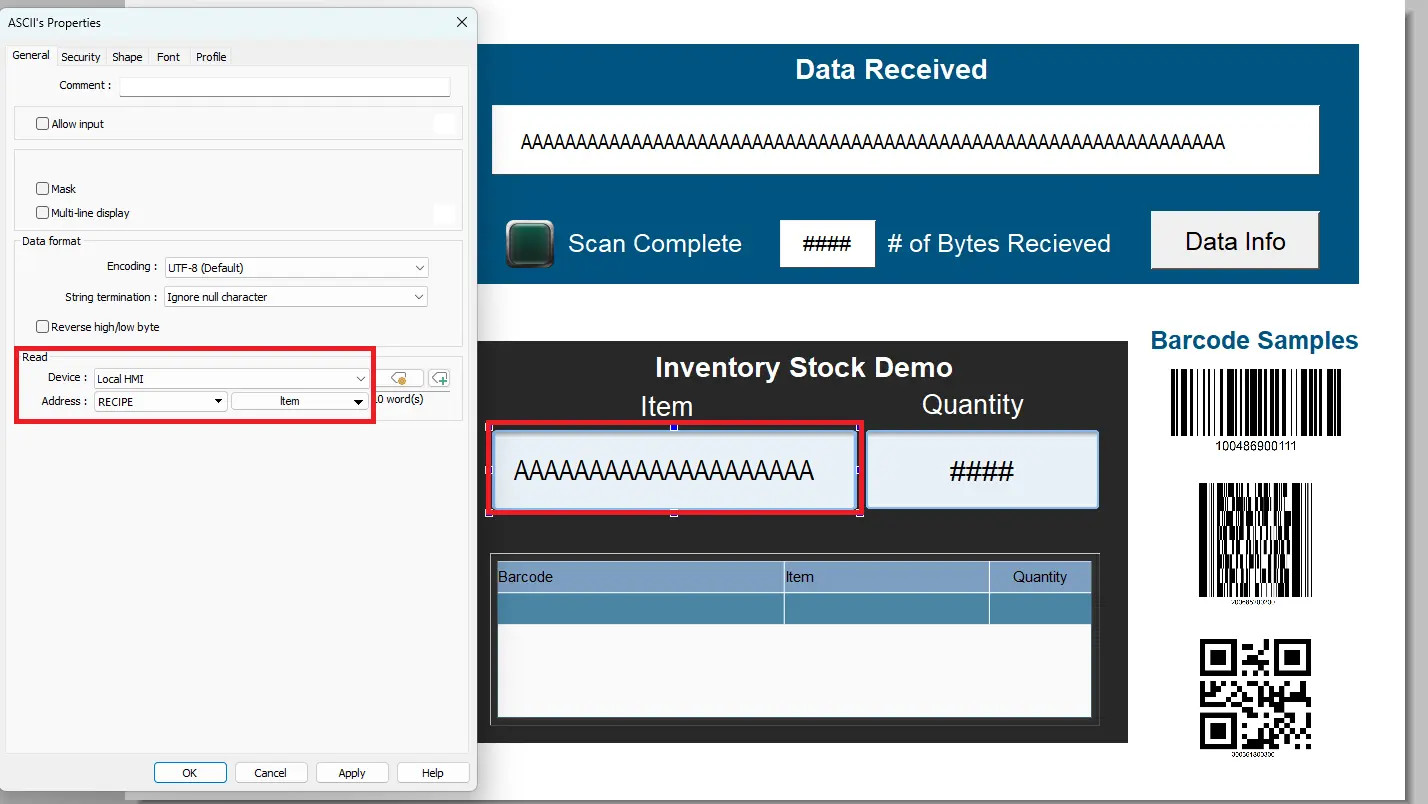This screenshot has height=804, width=1428.
Task: Click the green Scan Complete lamp
Action: pos(530,243)
